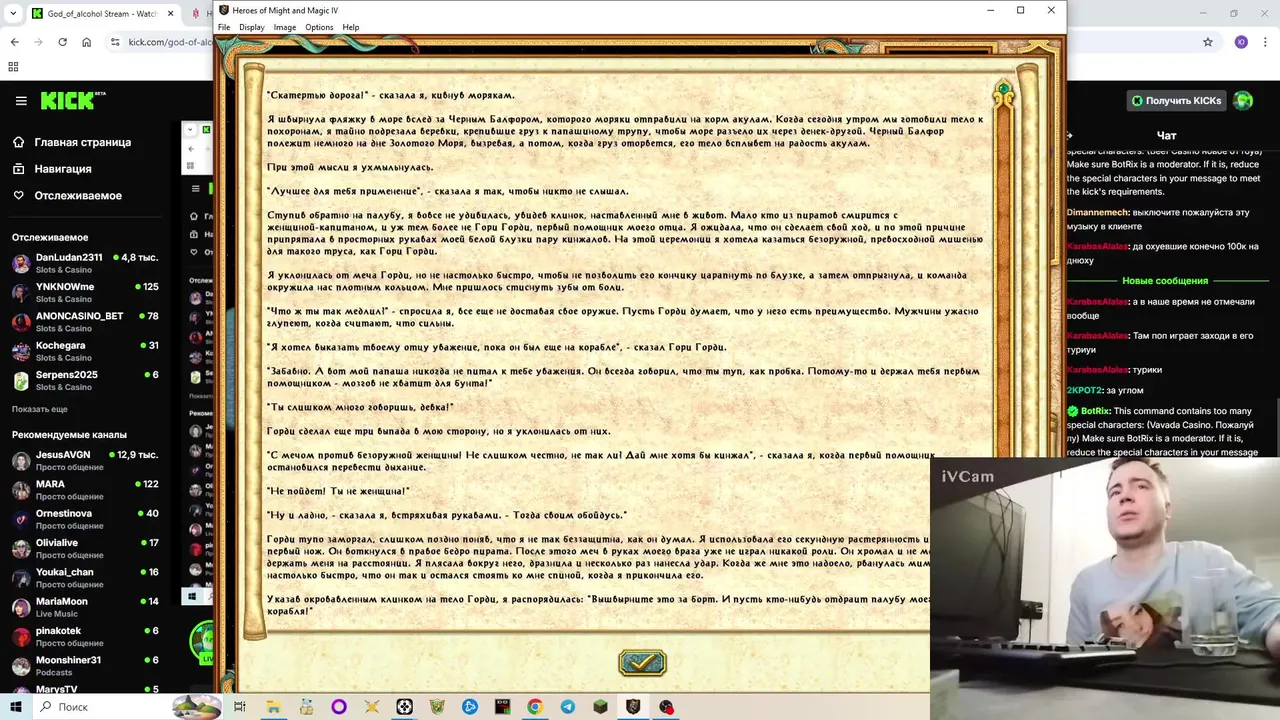The image size is (1280, 720).
Task: Open the Chrome profile avatar
Action: 1242,42
